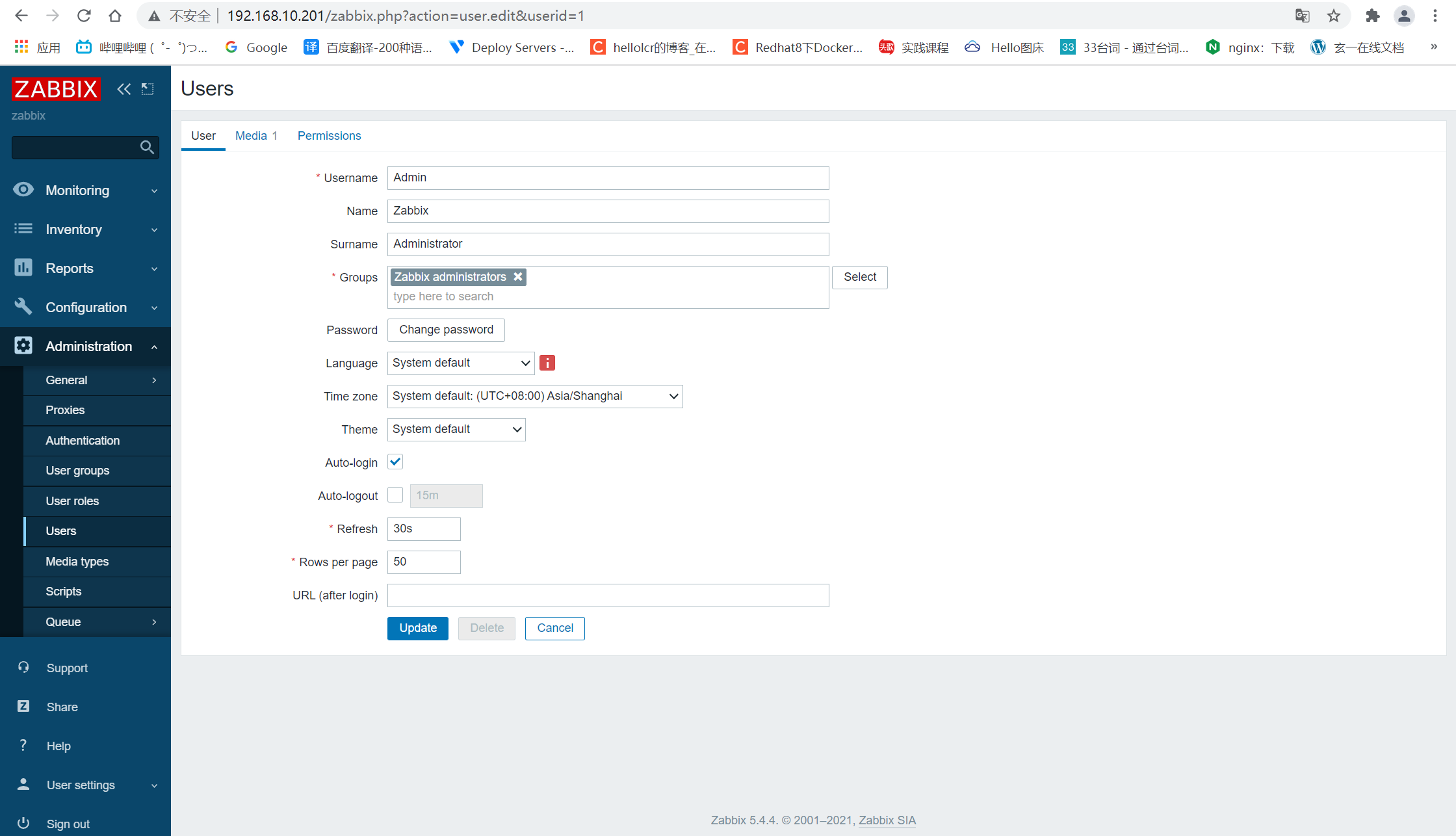Click the Change password button
The width and height of the screenshot is (1456, 836).
(x=446, y=330)
